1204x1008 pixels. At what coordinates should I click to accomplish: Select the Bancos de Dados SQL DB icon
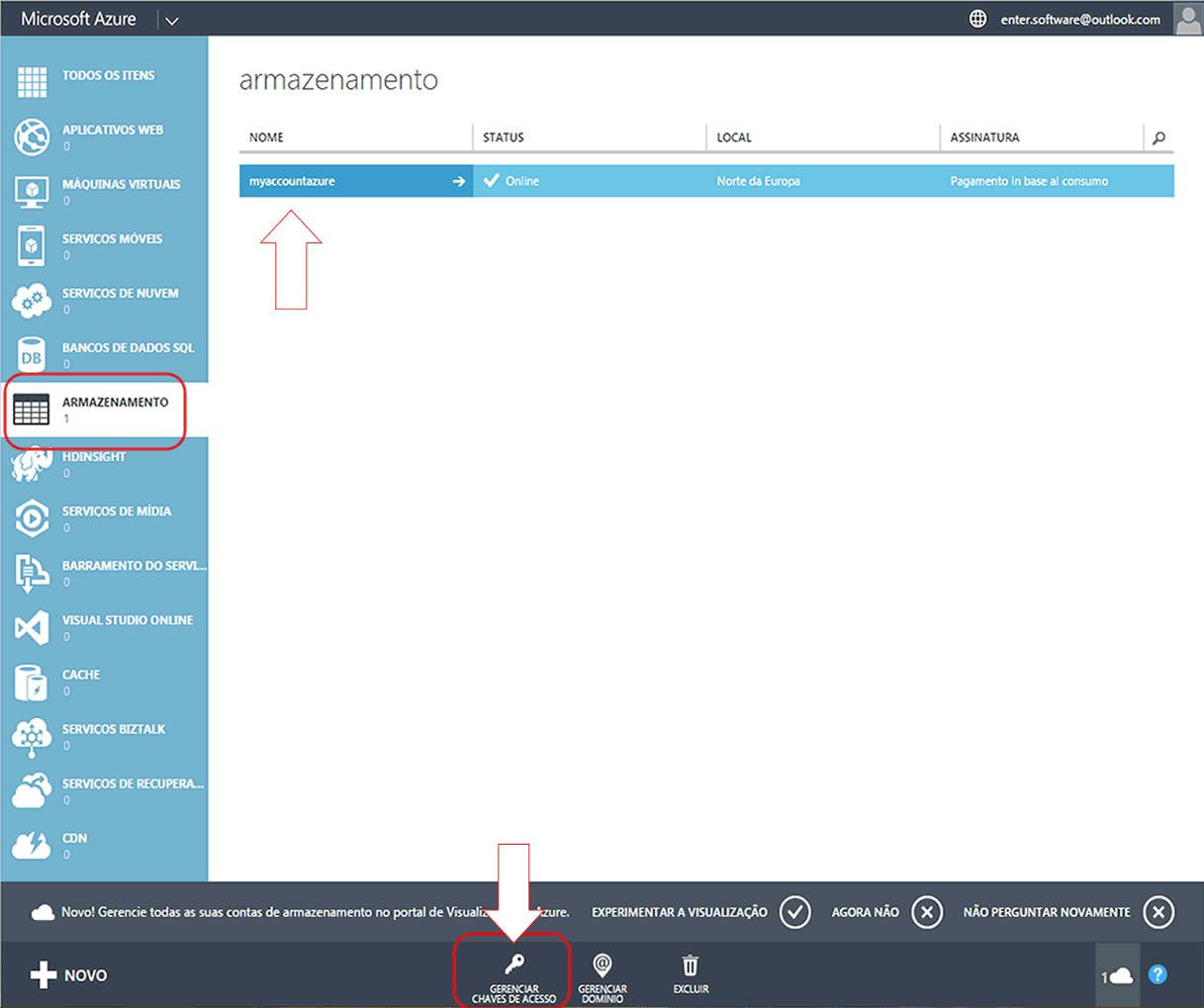coord(32,355)
